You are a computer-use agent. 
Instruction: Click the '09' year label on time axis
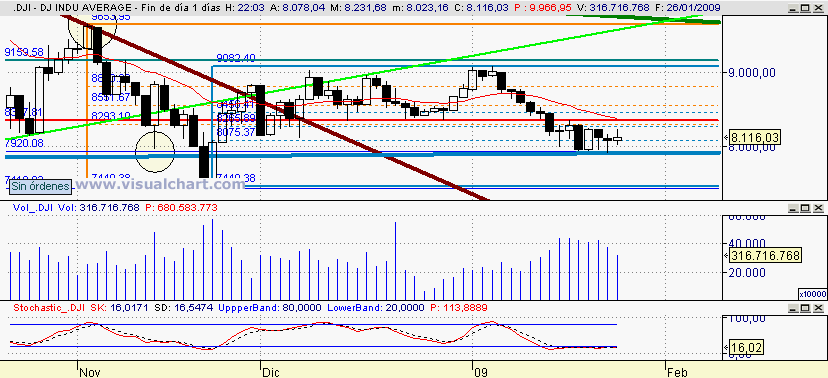481,372
